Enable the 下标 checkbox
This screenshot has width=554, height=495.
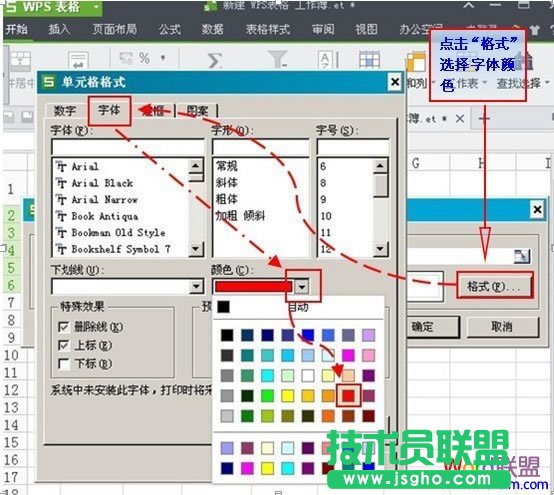64,364
